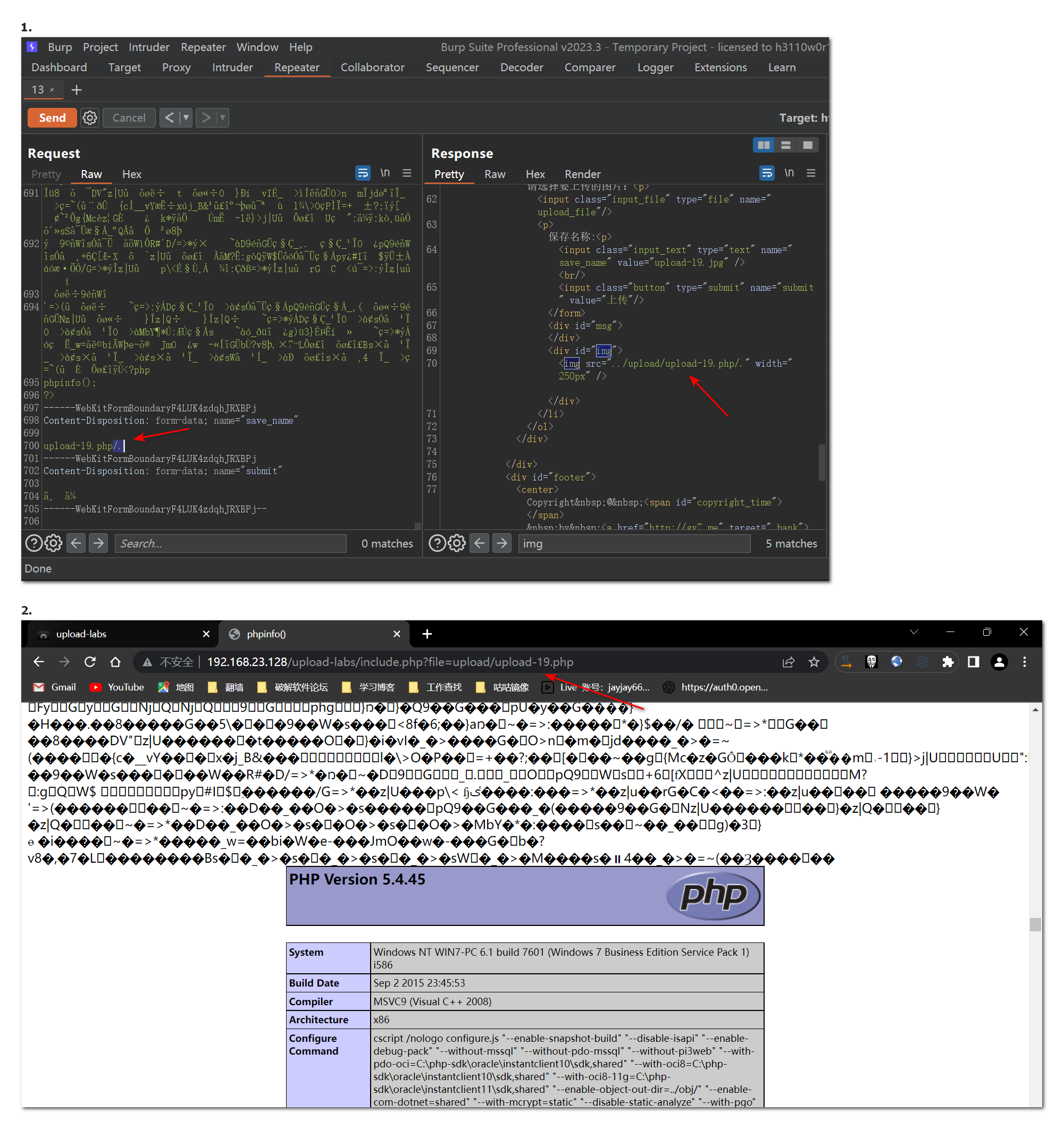The image size is (1064, 1129).
Task: Open Response panel options menu
Action: (811, 173)
